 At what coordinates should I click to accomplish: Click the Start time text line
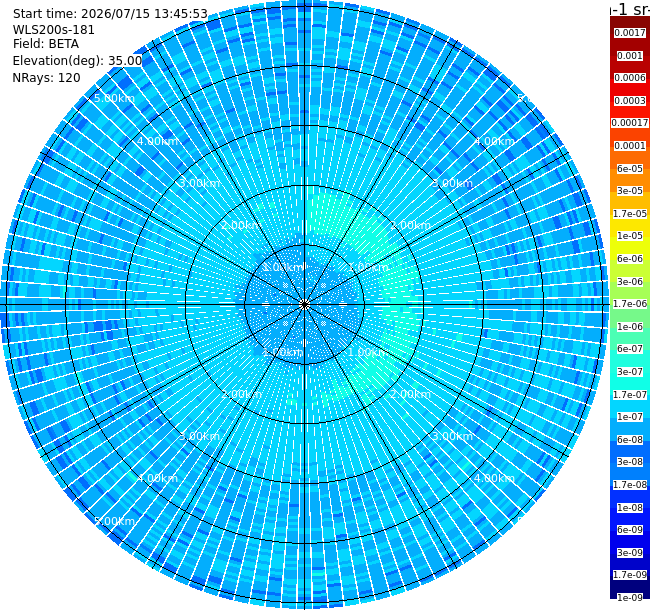[x=110, y=14]
